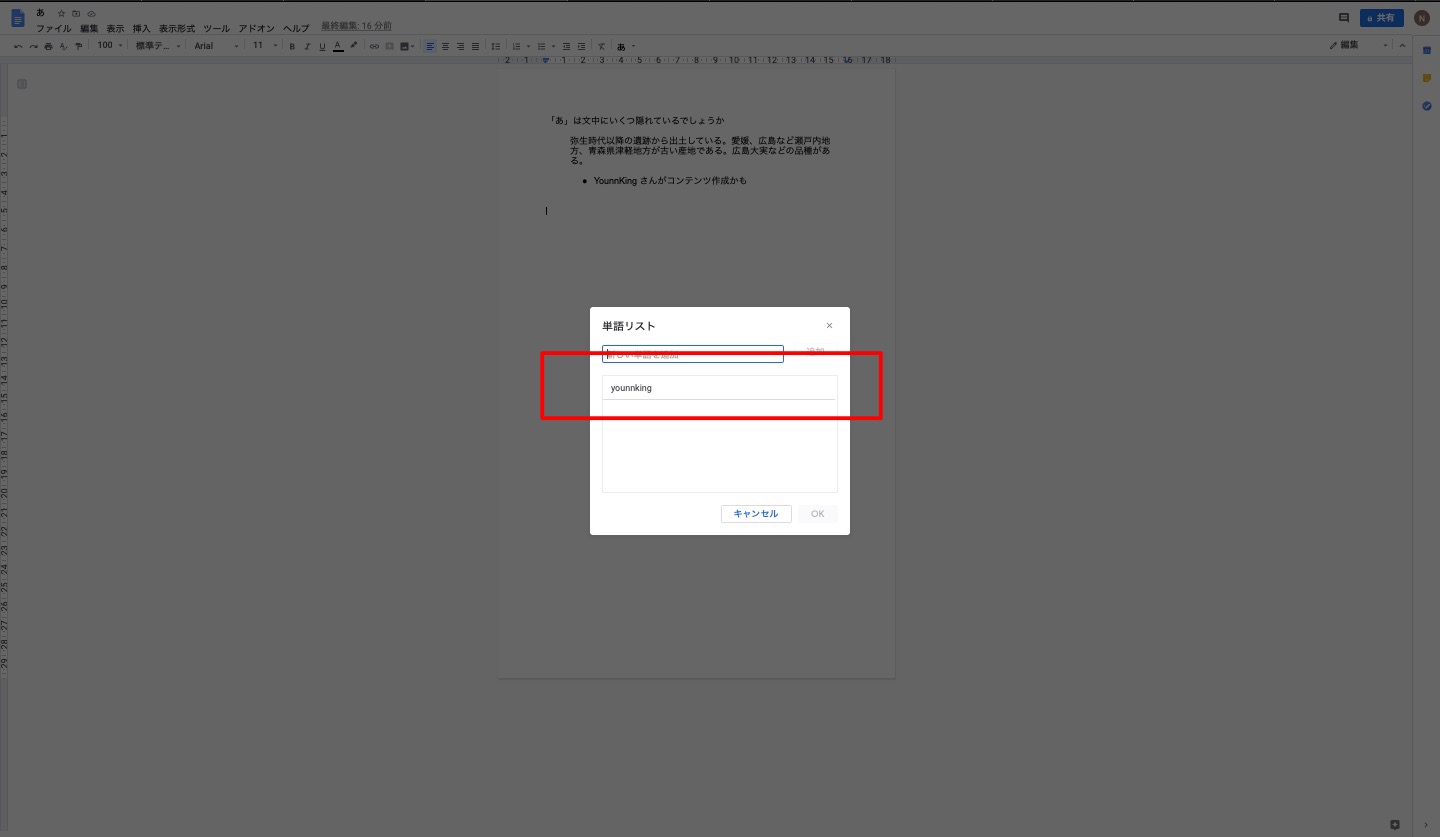The height and width of the screenshot is (837, 1440).
Task: Open the 挿入 menu
Action: coord(141,29)
